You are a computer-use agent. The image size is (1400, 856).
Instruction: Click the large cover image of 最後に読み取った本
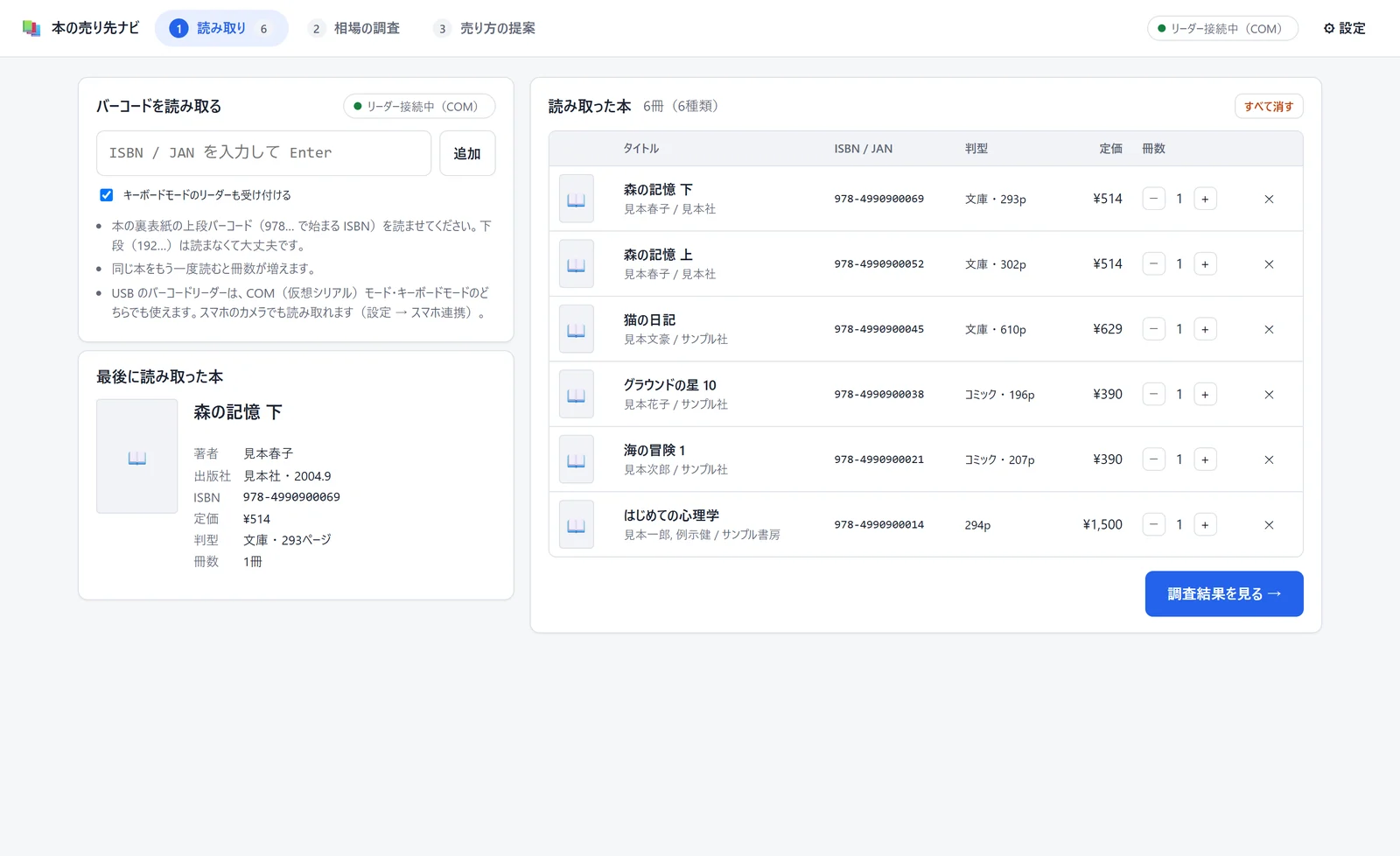click(x=137, y=456)
